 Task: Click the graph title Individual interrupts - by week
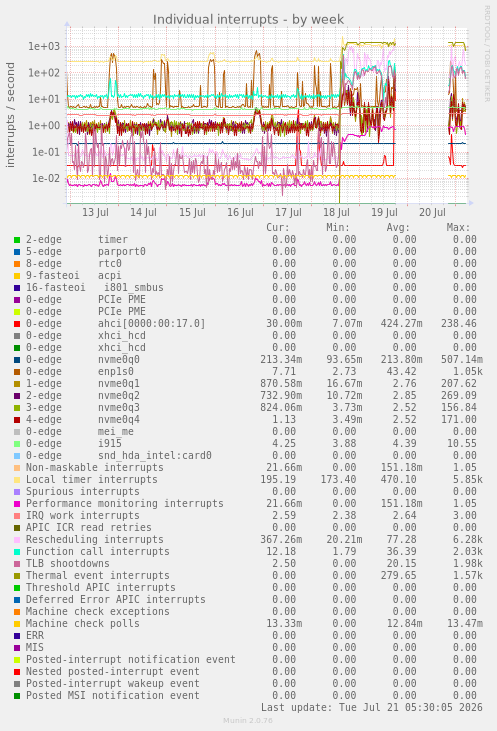248,20
